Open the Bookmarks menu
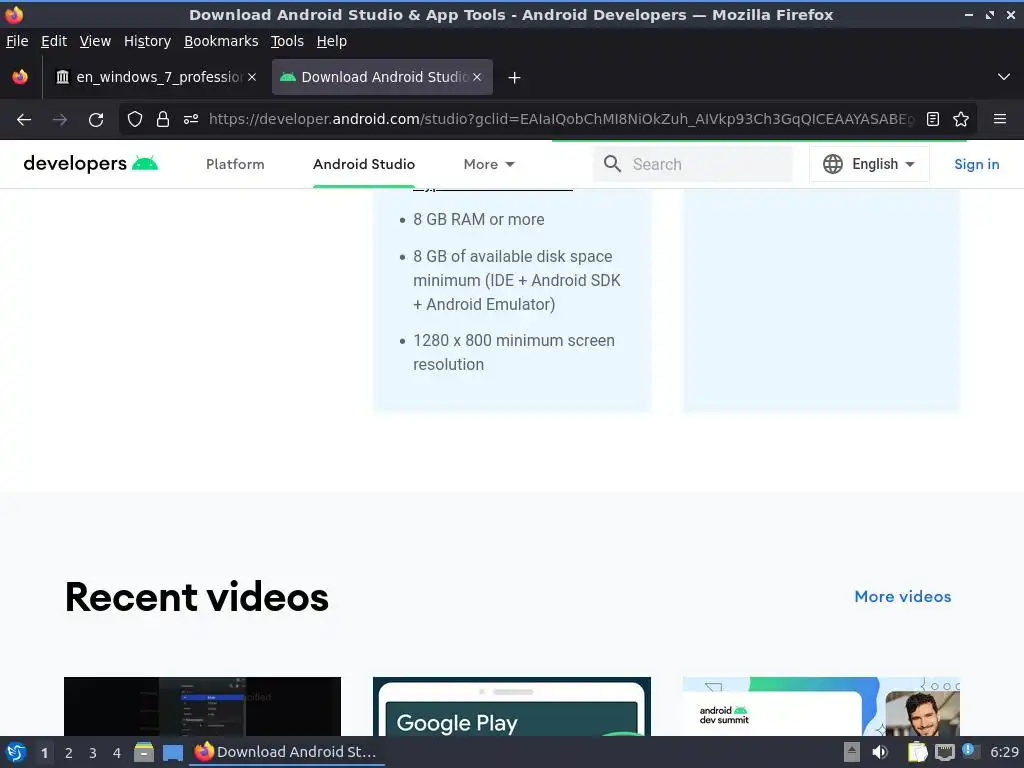1024x768 pixels. click(x=221, y=41)
